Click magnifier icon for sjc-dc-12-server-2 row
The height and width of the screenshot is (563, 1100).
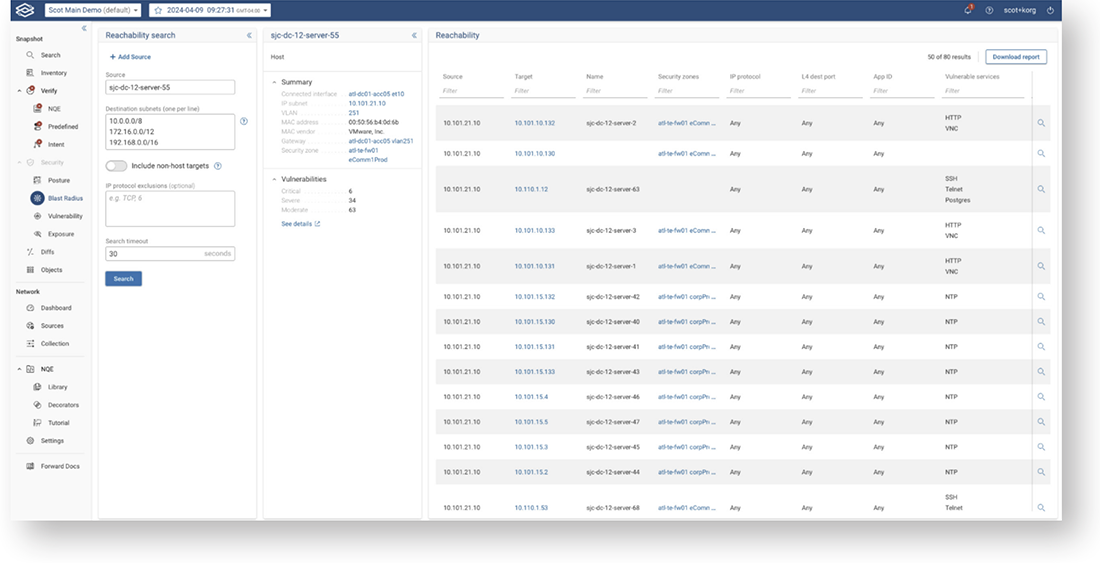pos(1041,123)
